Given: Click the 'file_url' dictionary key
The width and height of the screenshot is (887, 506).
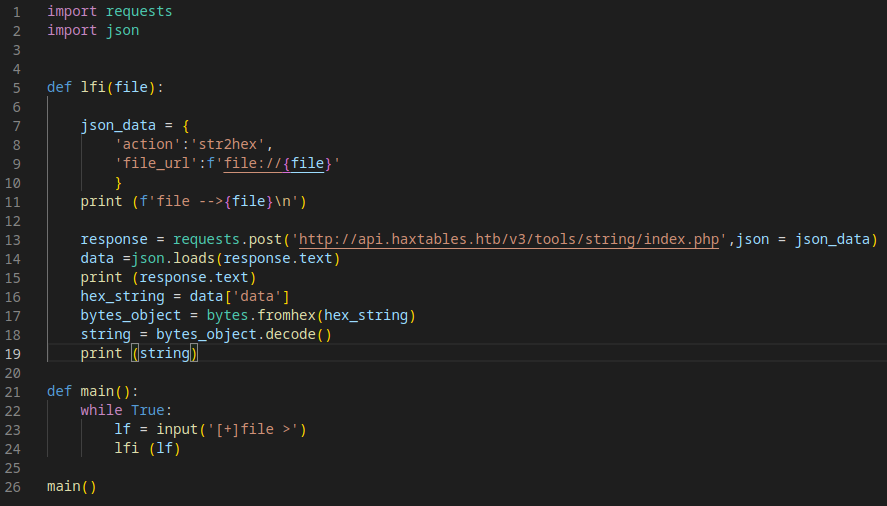Looking at the screenshot, I should [156, 164].
